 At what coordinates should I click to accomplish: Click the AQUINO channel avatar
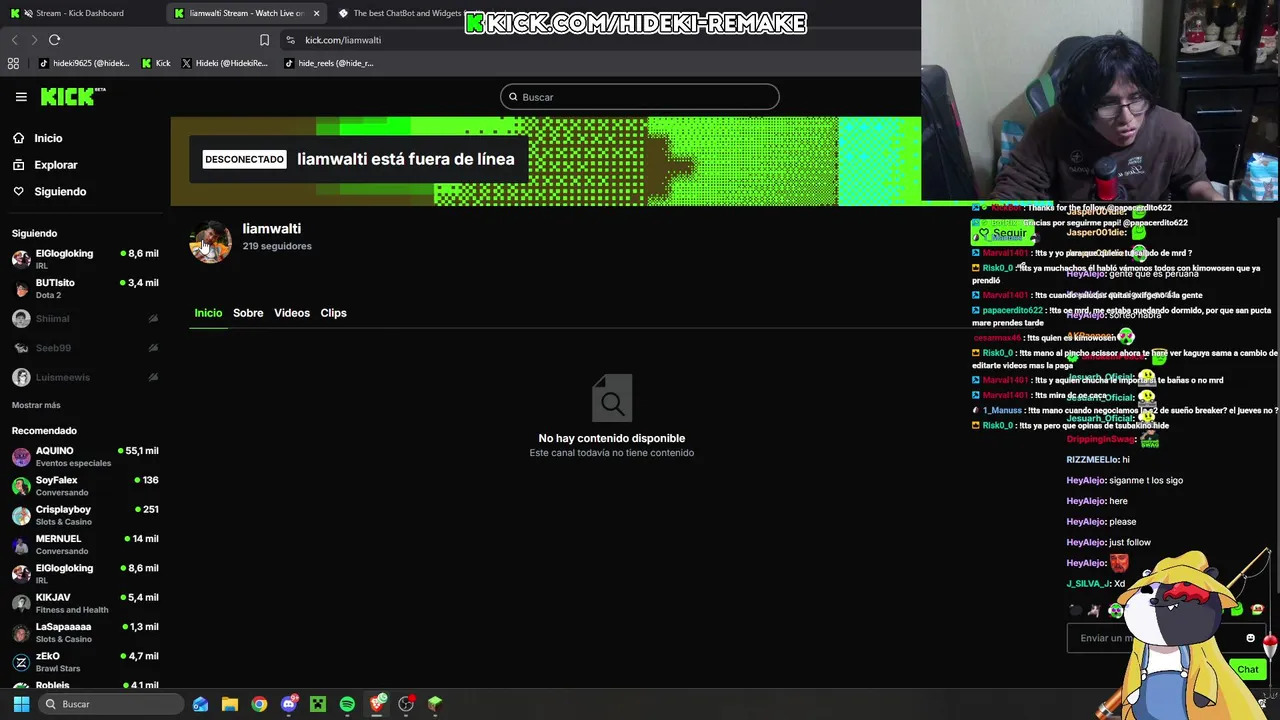coord(21,457)
